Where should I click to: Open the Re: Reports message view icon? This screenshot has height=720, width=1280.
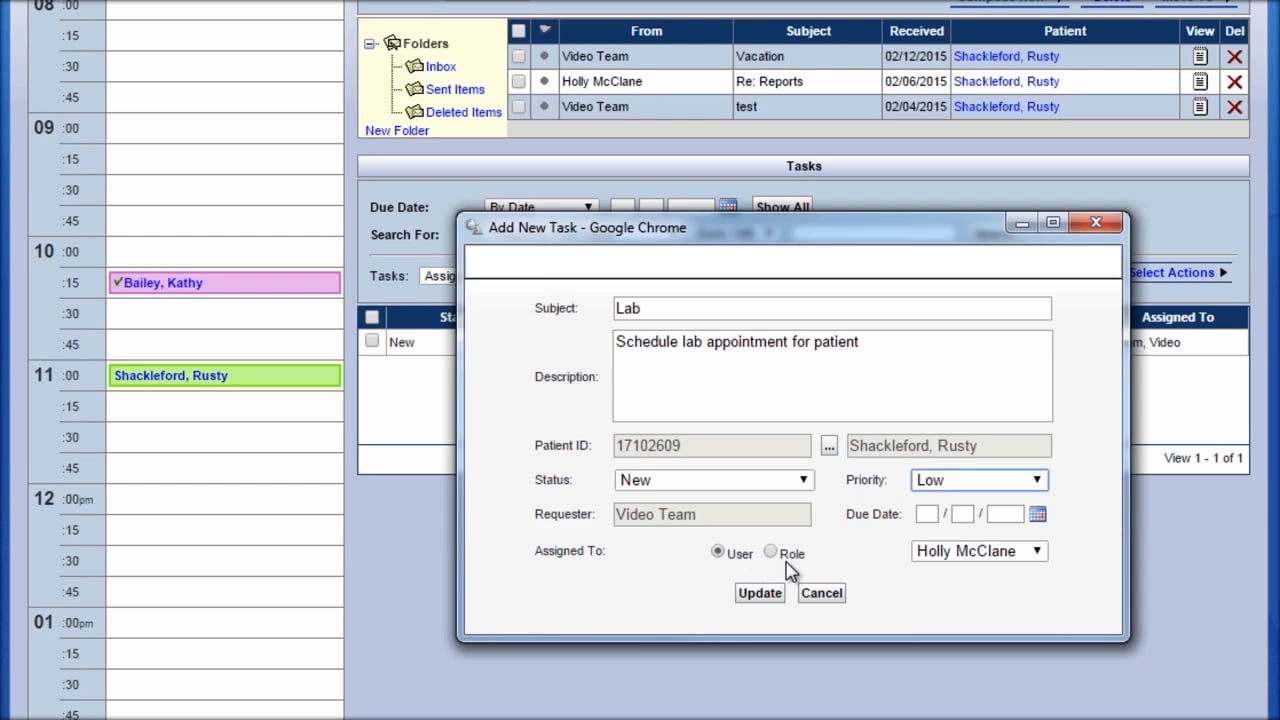point(1200,82)
